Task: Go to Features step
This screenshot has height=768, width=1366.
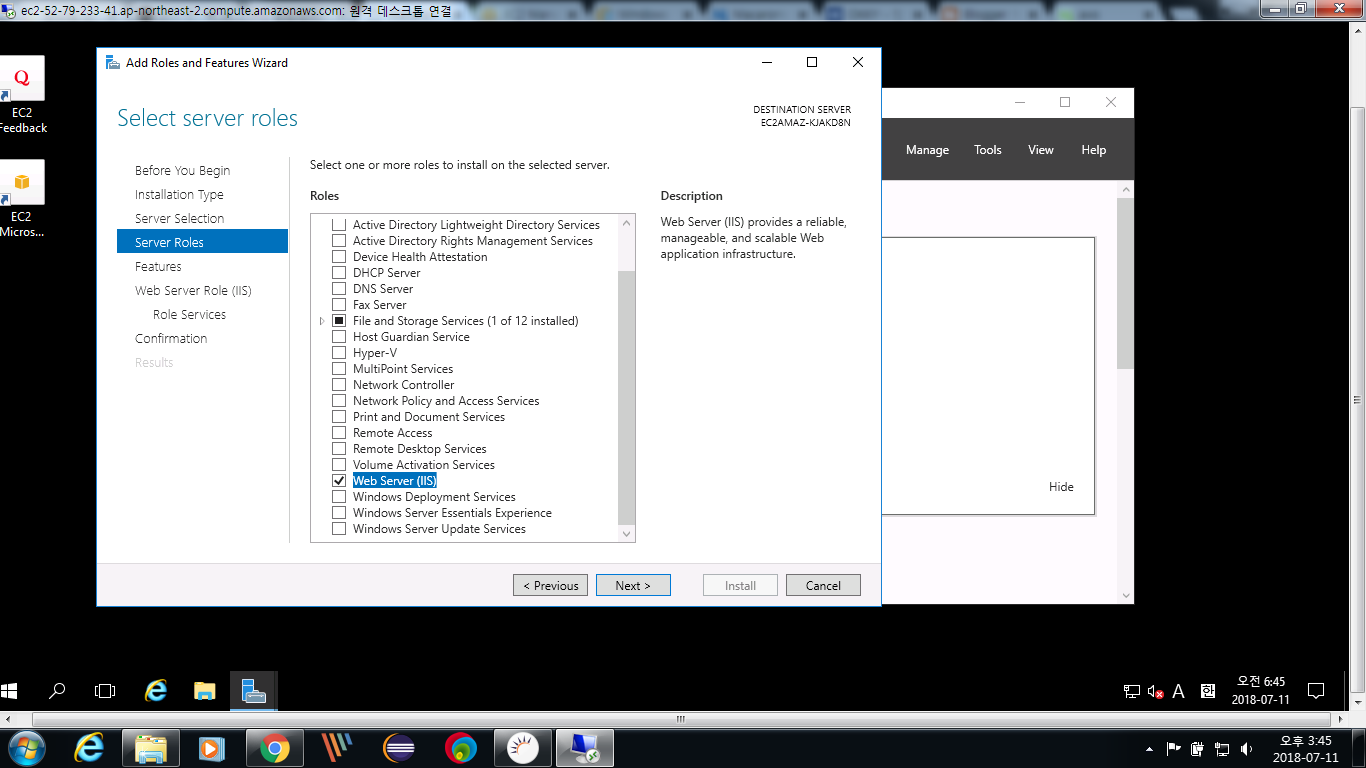Action: coord(158,267)
